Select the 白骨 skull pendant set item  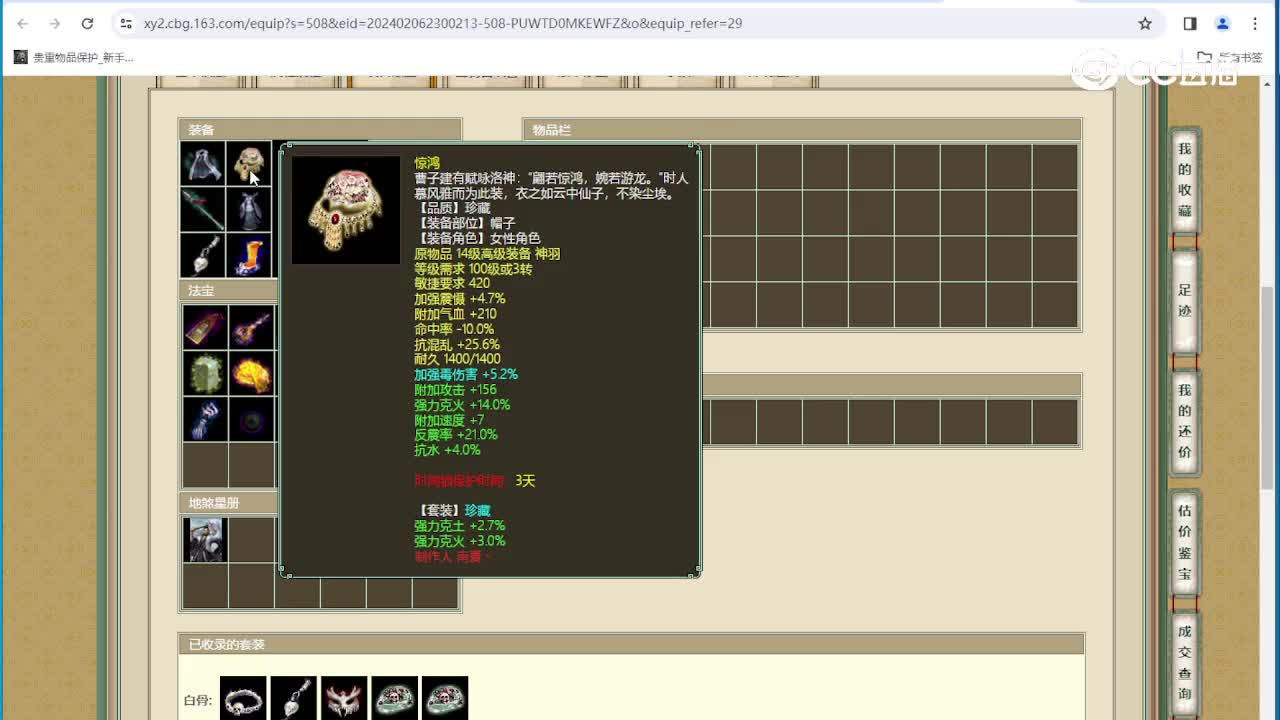pyautogui.click(x=293, y=699)
